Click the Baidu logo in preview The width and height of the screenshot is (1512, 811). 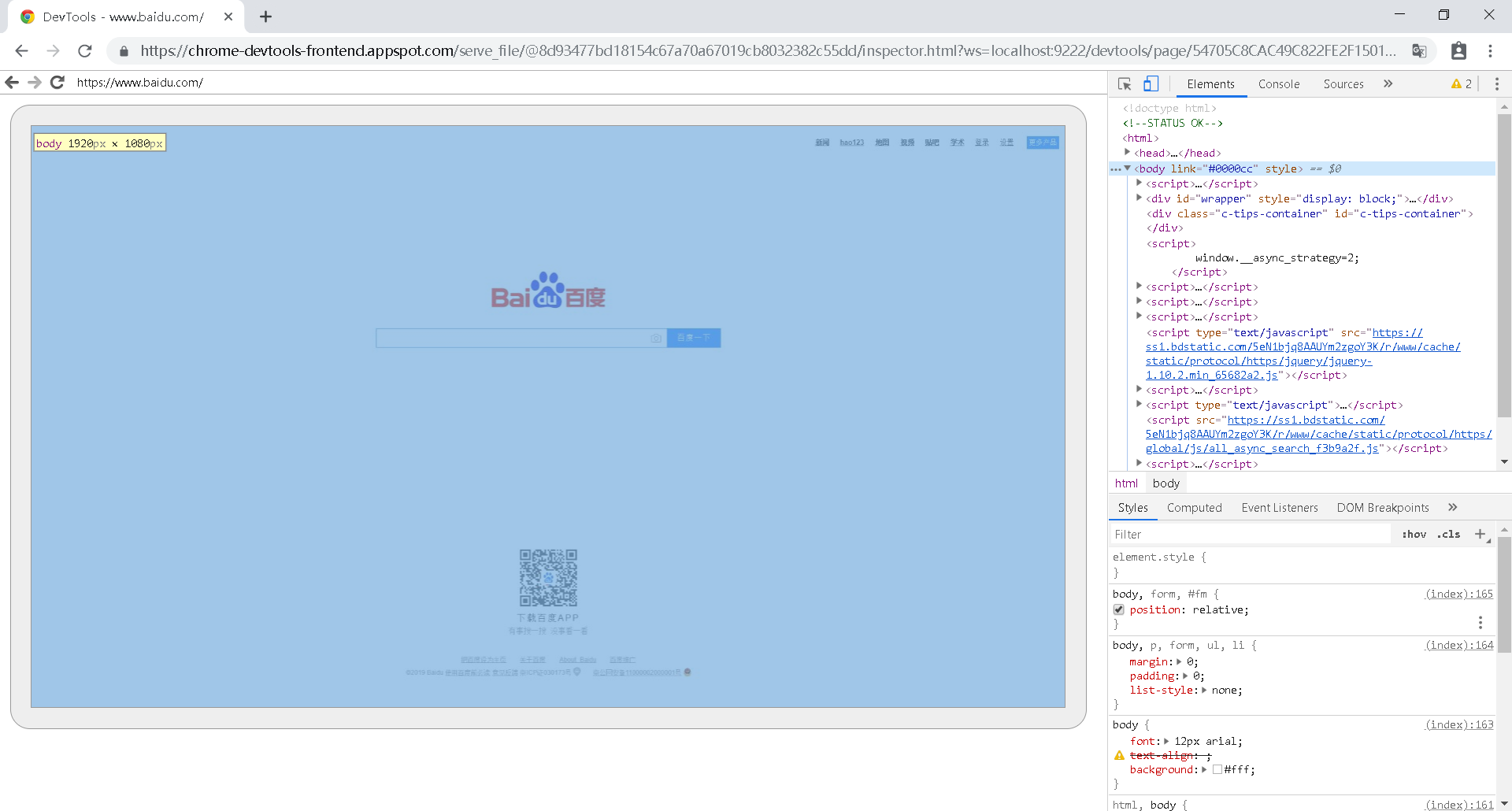[548, 291]
